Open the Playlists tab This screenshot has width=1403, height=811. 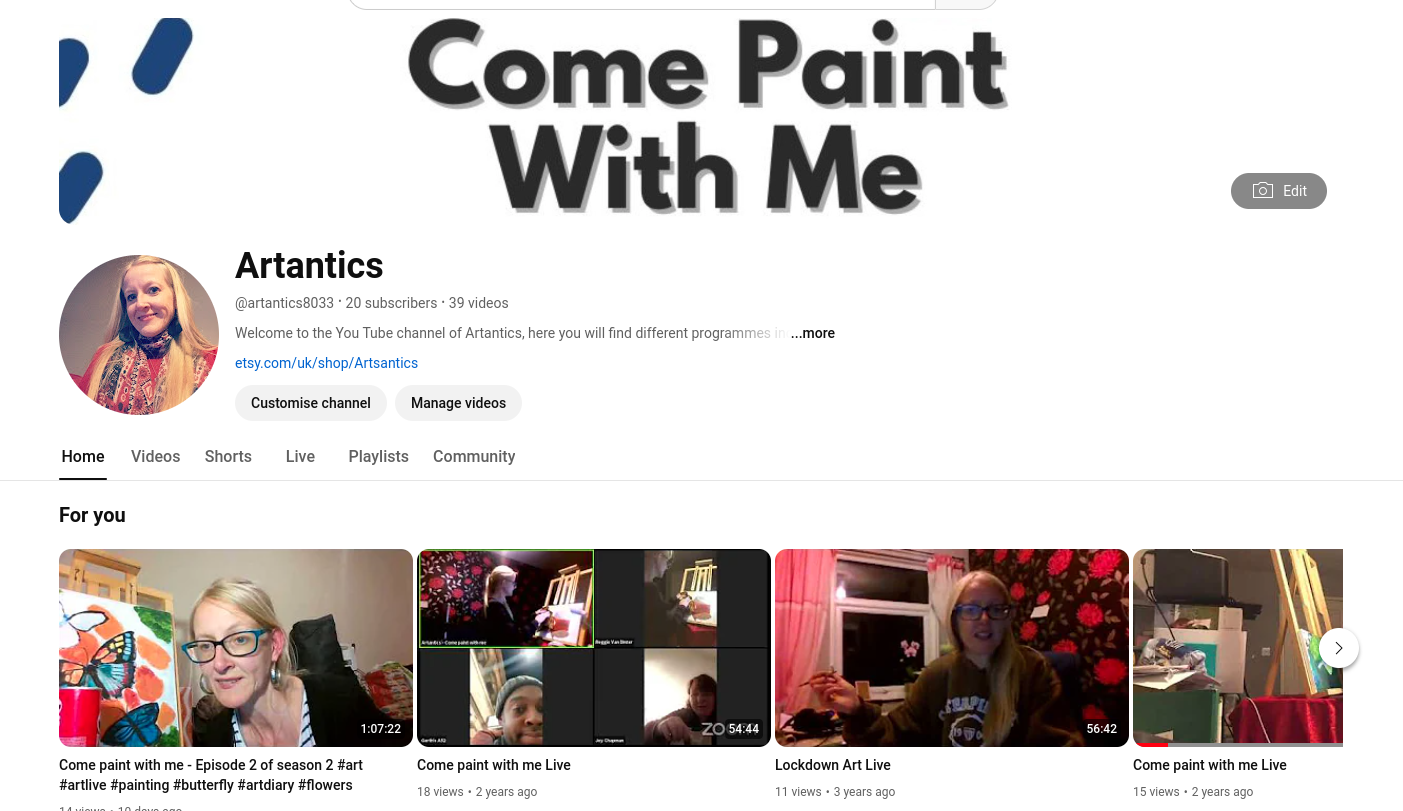click(378, 456)
